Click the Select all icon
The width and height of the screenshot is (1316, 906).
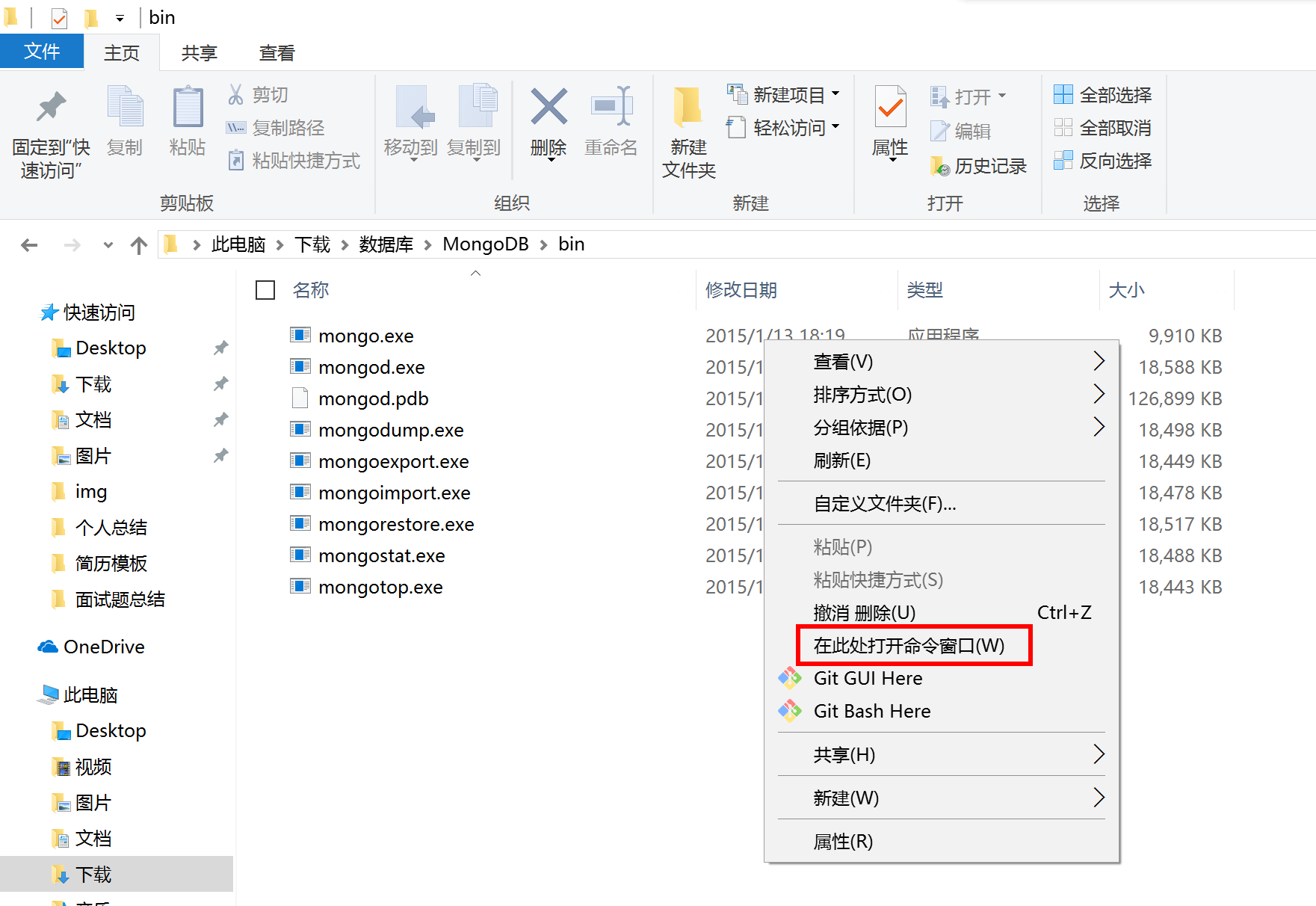coord(1063,94)
